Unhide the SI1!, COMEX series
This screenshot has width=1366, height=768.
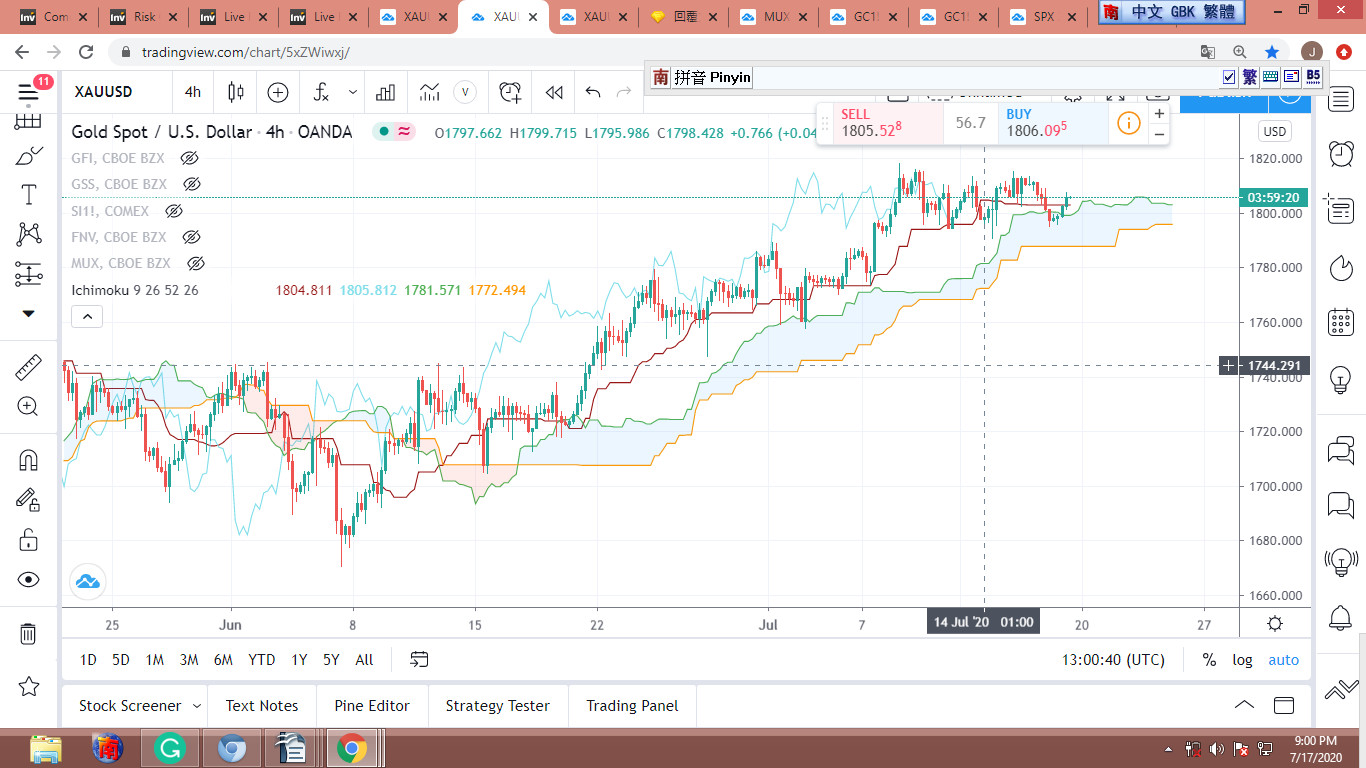tap(173, 211)
